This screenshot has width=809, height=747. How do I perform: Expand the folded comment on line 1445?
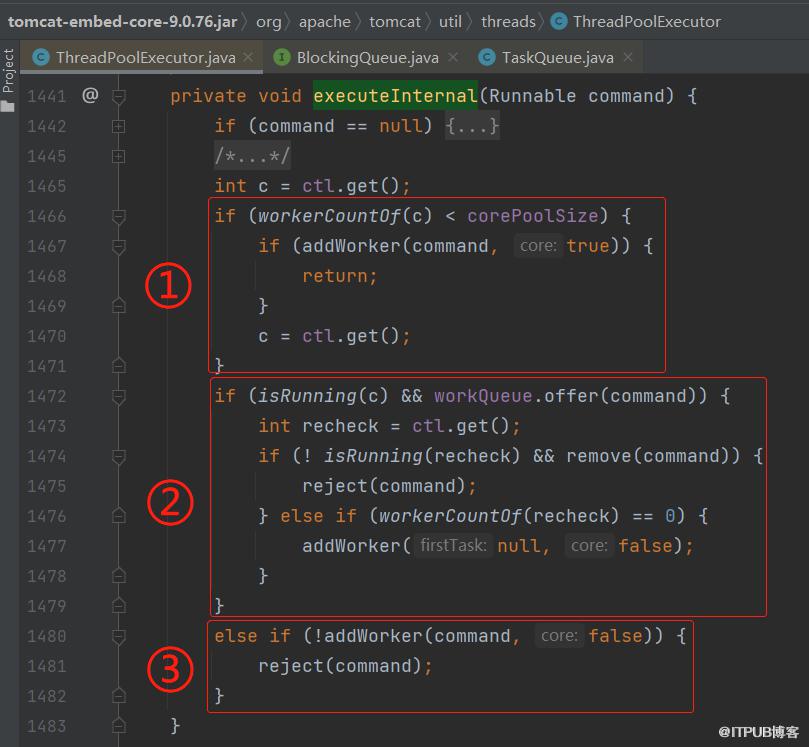tap(119, 156)
